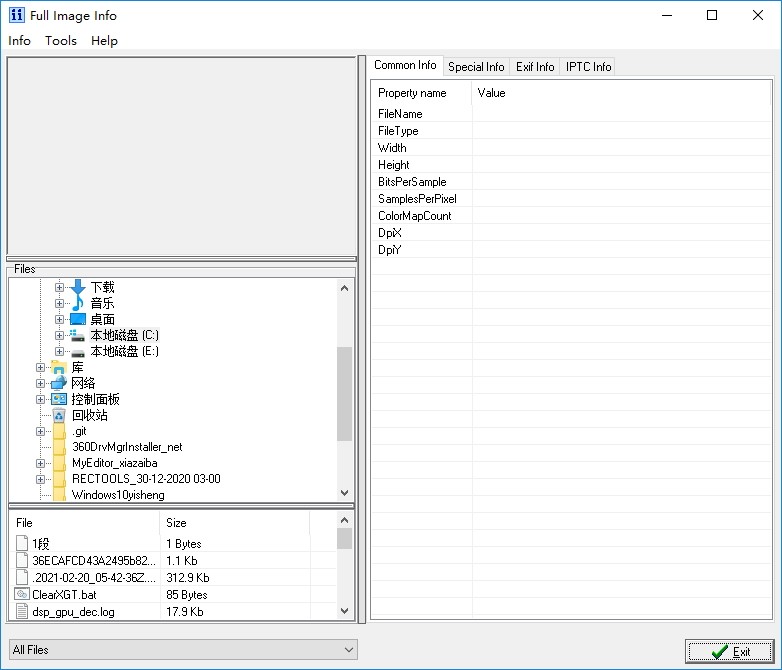Expand the 下载 tree node
The width and height of the screenshot is (782, 670).
(x=59, y=287)
